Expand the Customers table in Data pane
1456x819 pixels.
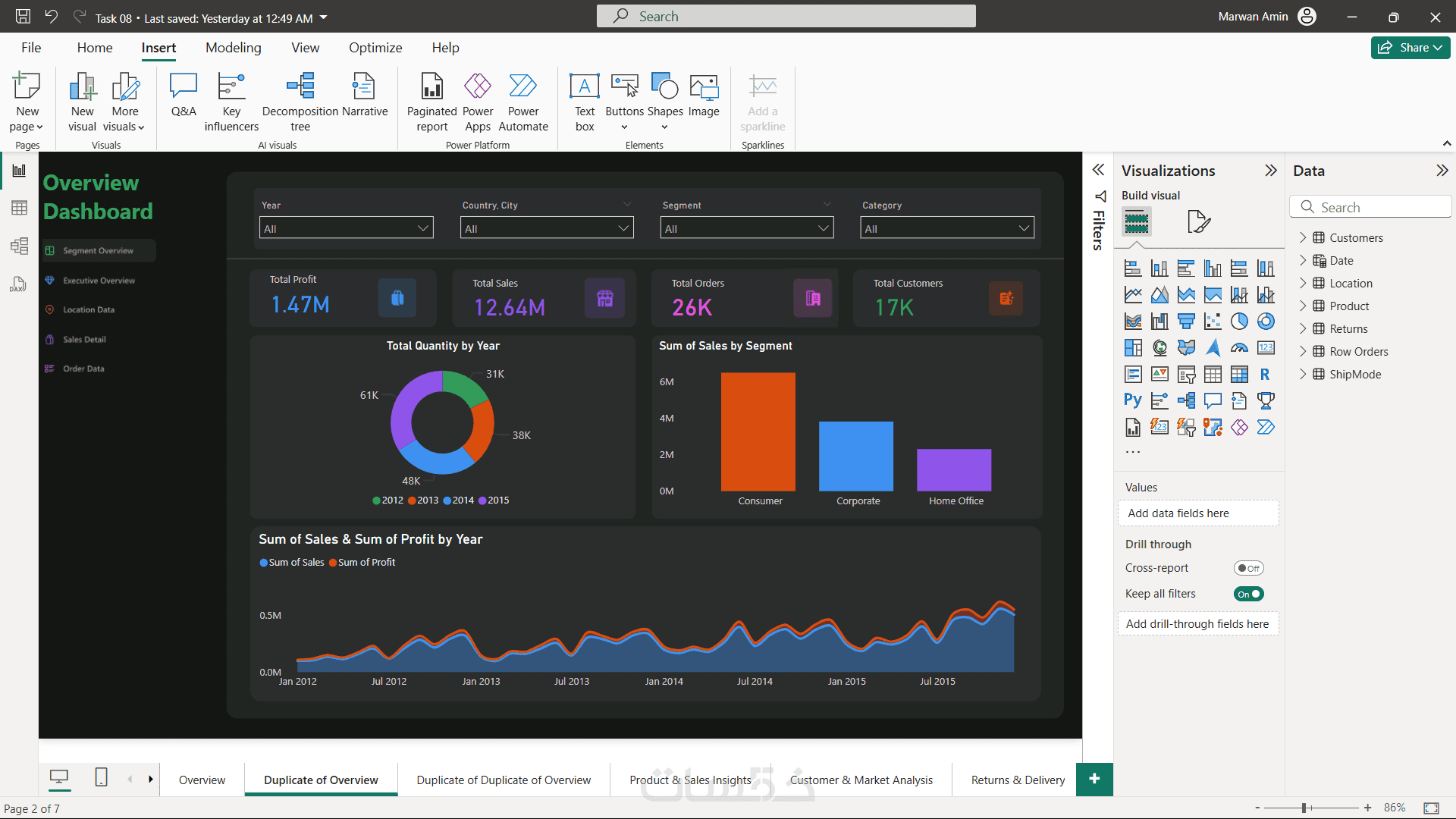tap(1303, 237)
